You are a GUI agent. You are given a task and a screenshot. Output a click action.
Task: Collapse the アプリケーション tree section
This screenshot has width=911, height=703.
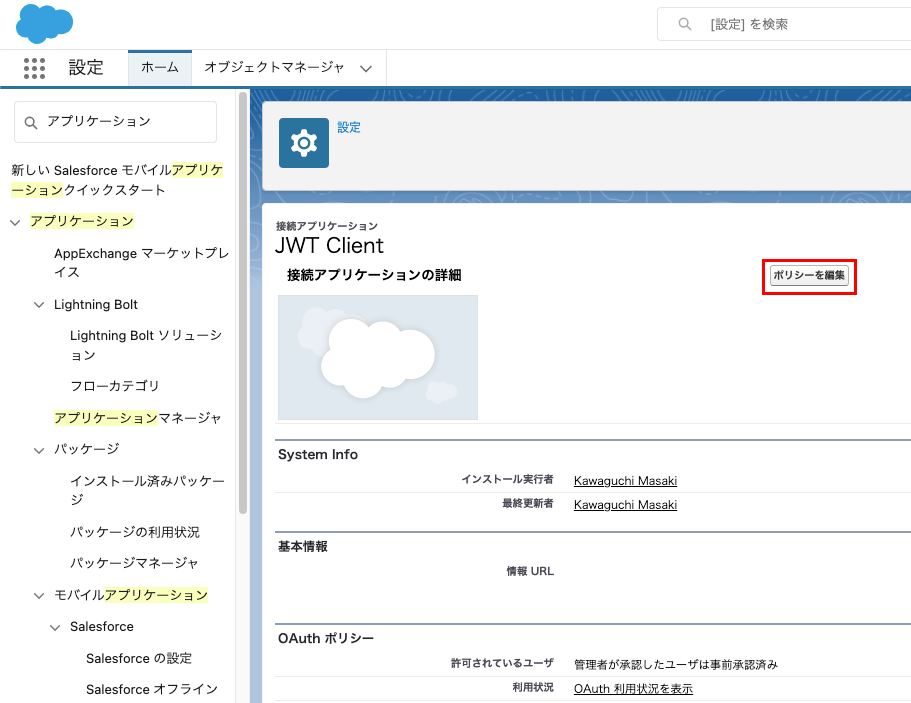pos(15,221)
